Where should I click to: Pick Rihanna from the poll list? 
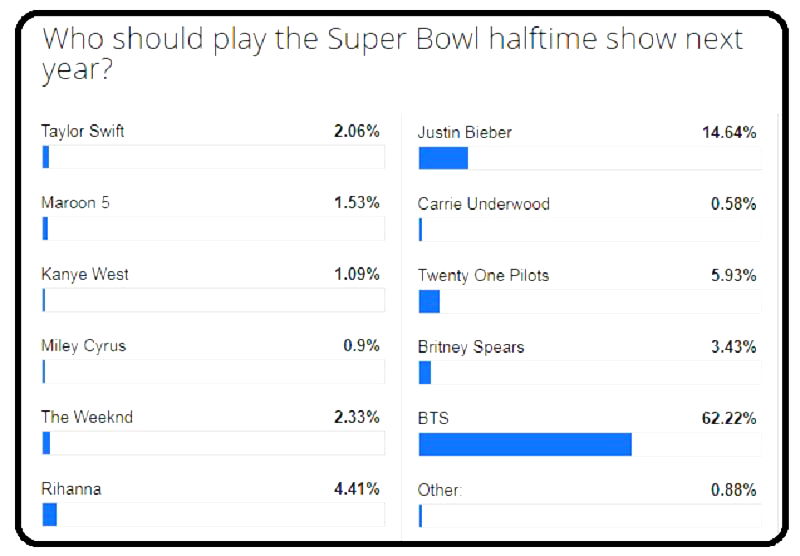click(x=71, y=489)
